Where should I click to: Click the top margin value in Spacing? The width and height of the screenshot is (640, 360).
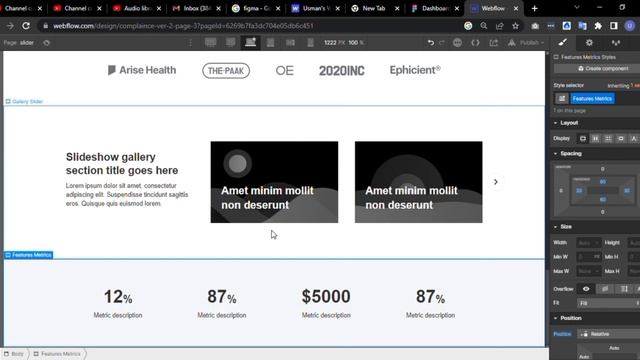coord(602,169)
